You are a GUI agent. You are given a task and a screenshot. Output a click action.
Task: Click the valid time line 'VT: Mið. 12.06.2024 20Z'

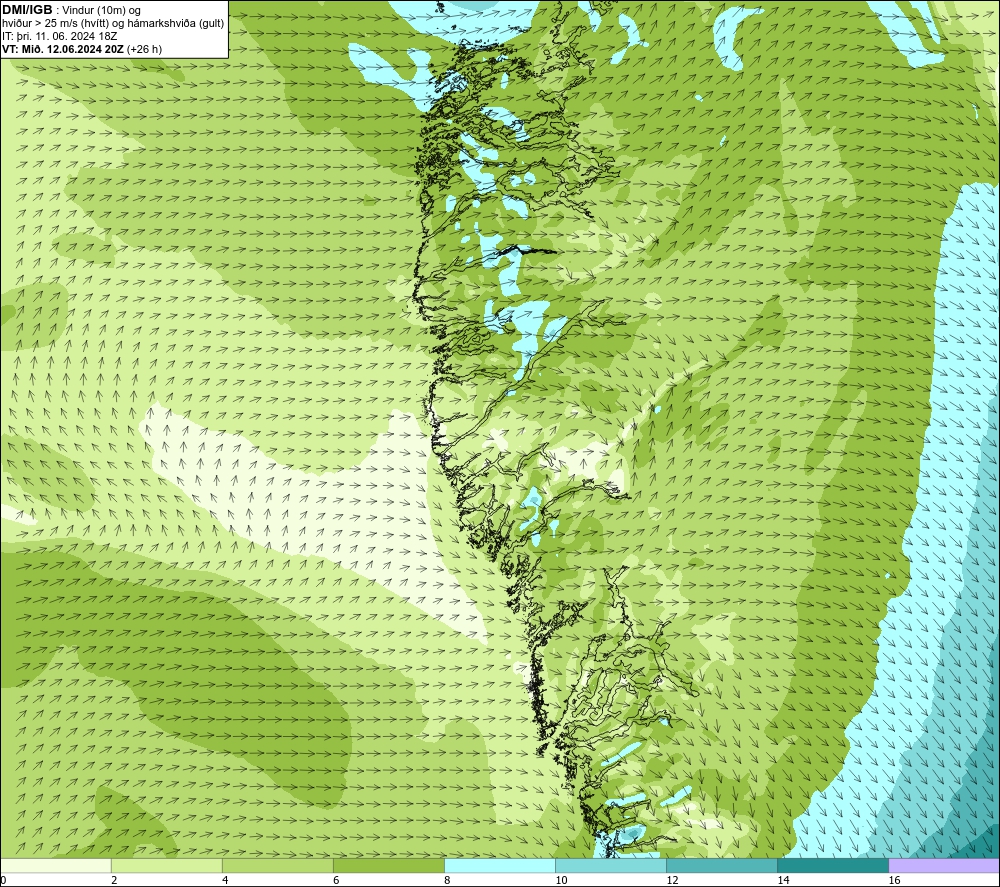tap(63, 49)
